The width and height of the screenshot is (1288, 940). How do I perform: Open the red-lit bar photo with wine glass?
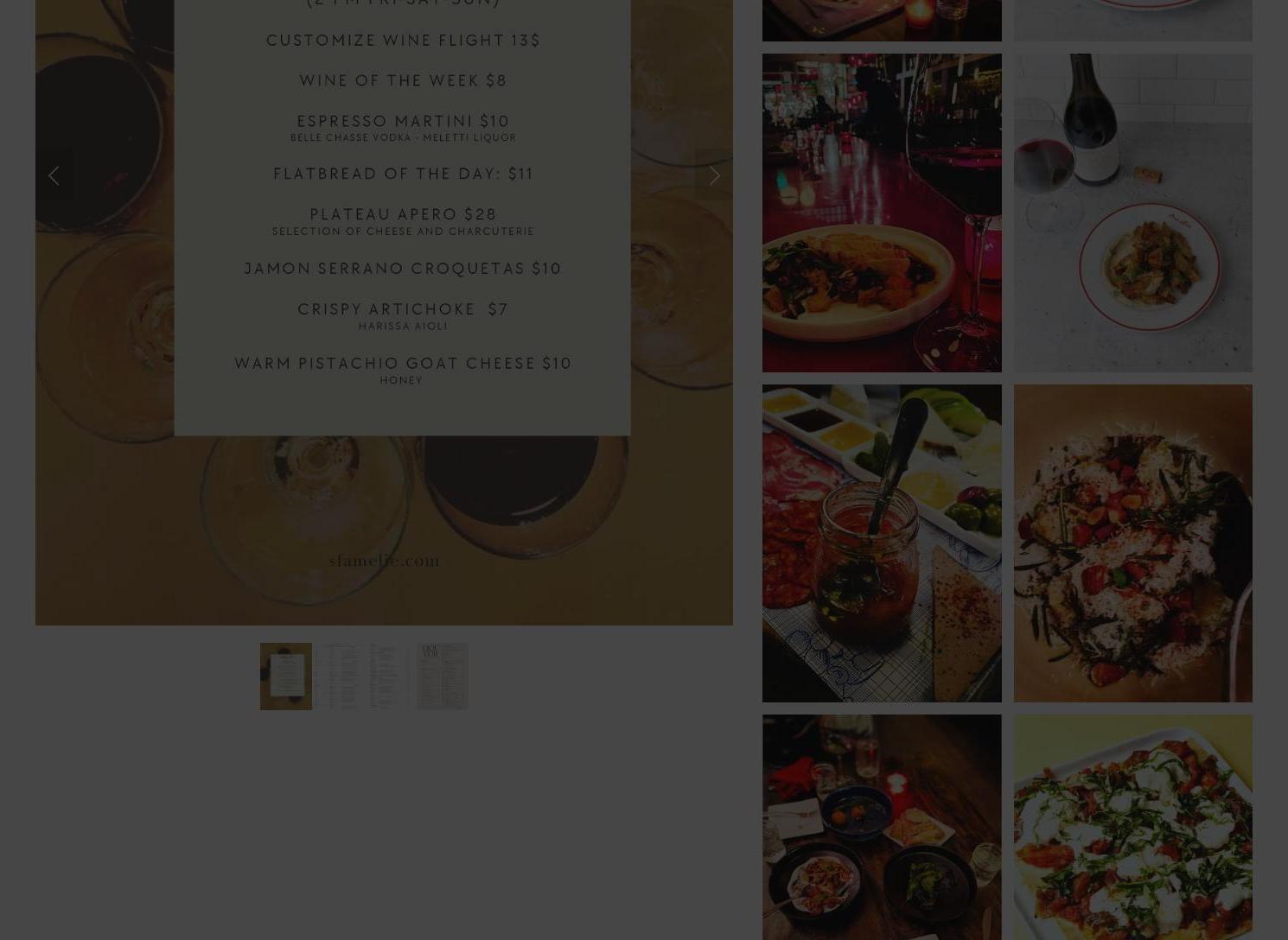[882, 213]
